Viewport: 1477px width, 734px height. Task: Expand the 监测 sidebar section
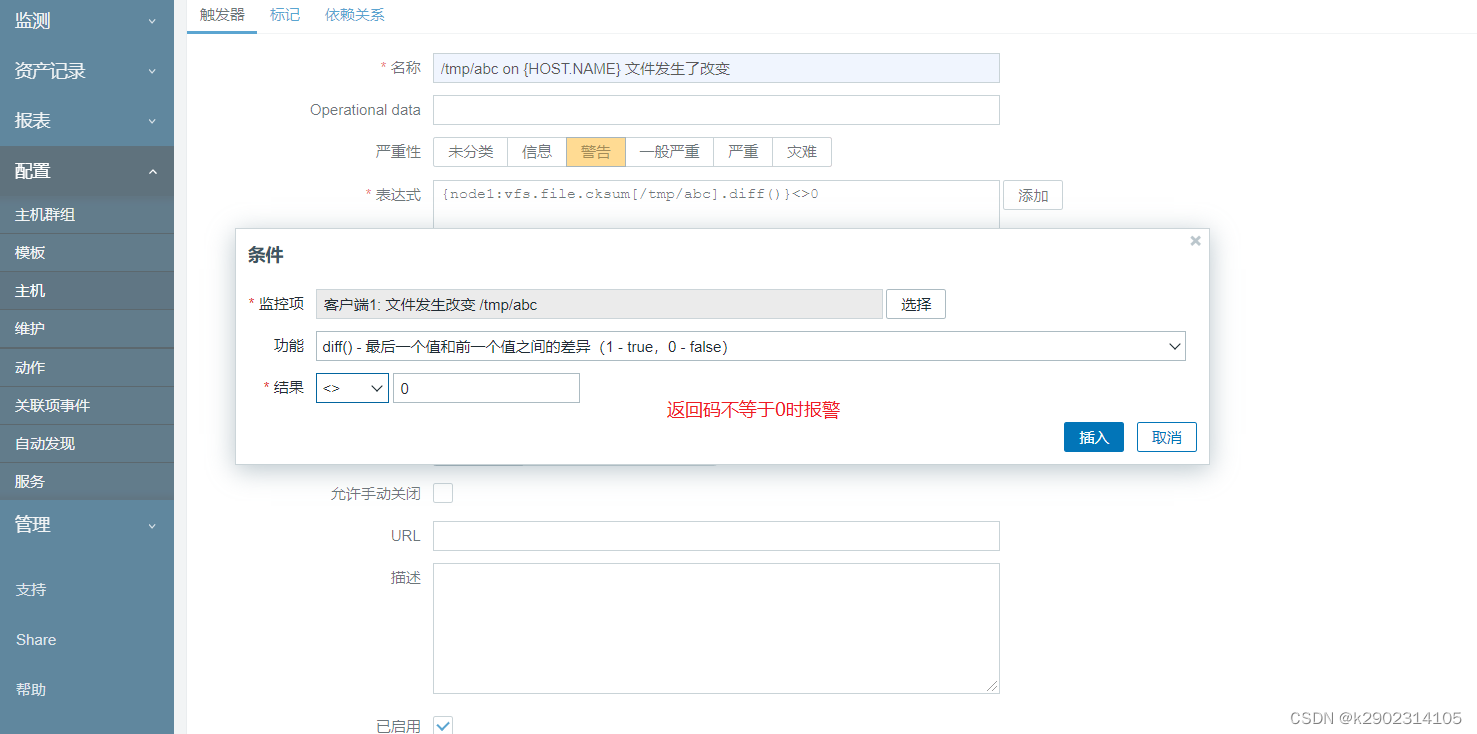[87, 20]
